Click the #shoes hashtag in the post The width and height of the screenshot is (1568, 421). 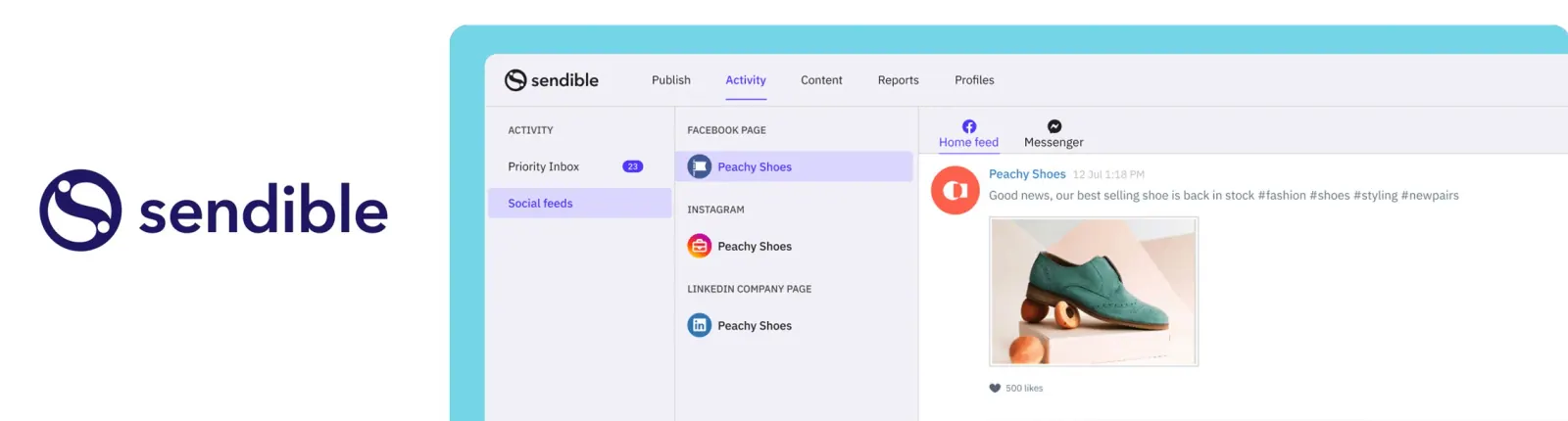pos(1330,195)
